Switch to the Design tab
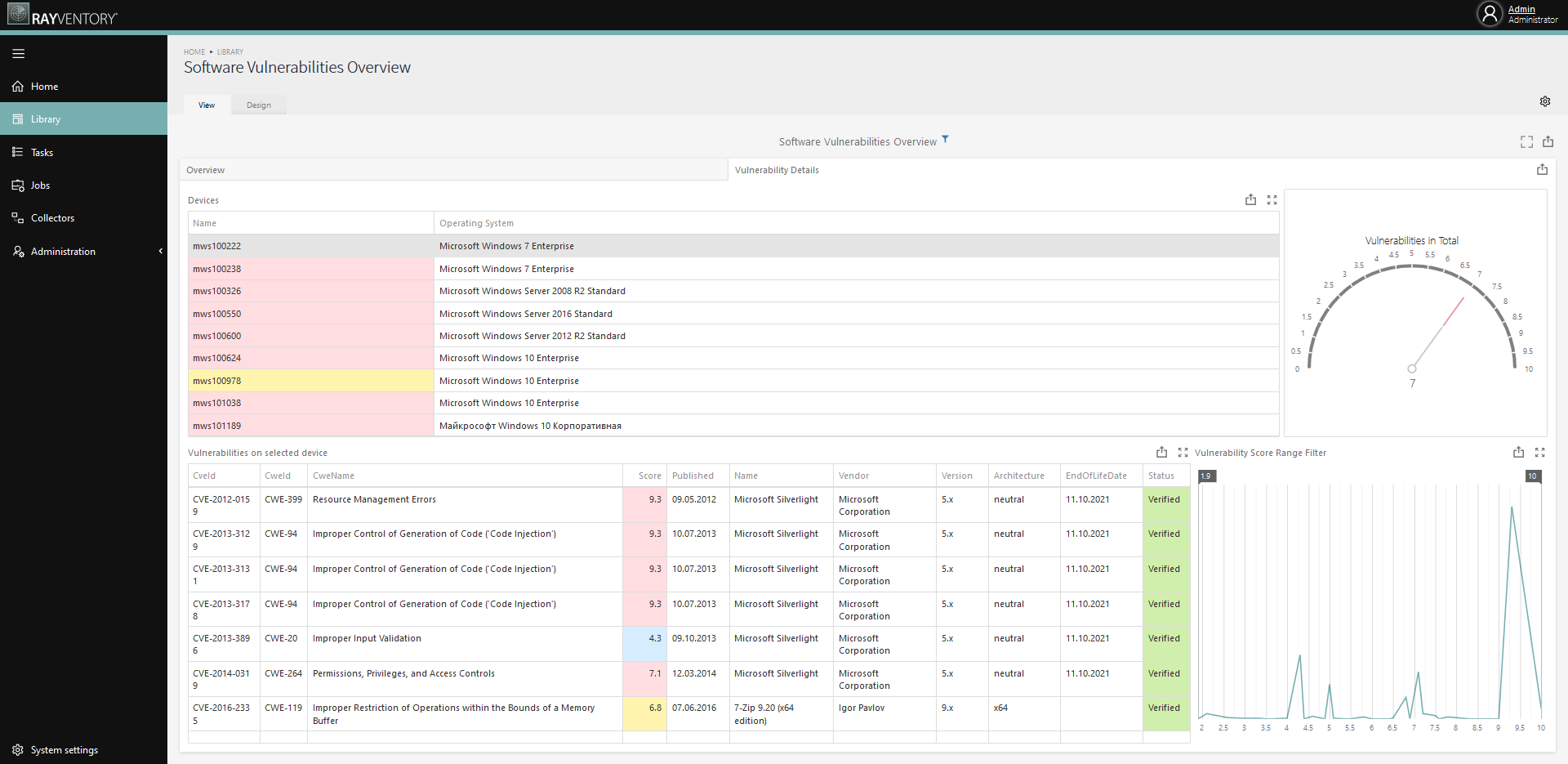 259,105
